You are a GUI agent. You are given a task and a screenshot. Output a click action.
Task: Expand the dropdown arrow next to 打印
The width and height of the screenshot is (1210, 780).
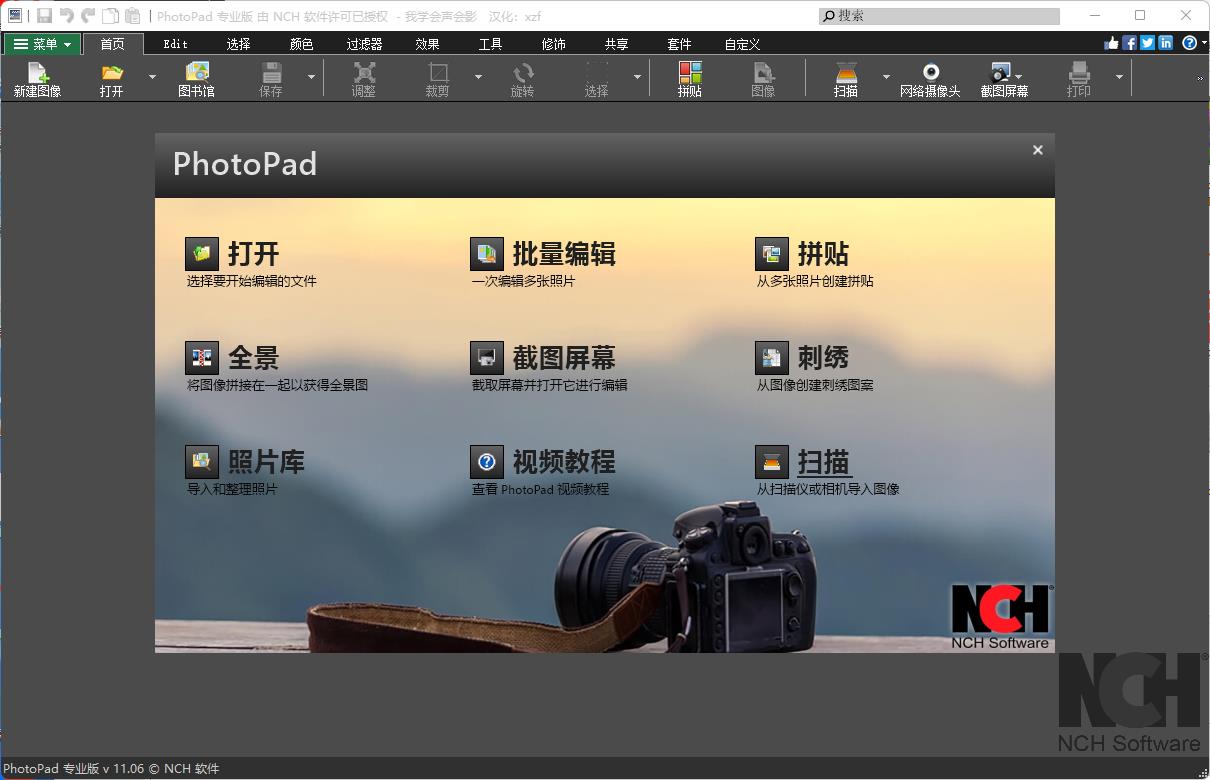[x=1119, y=77]
